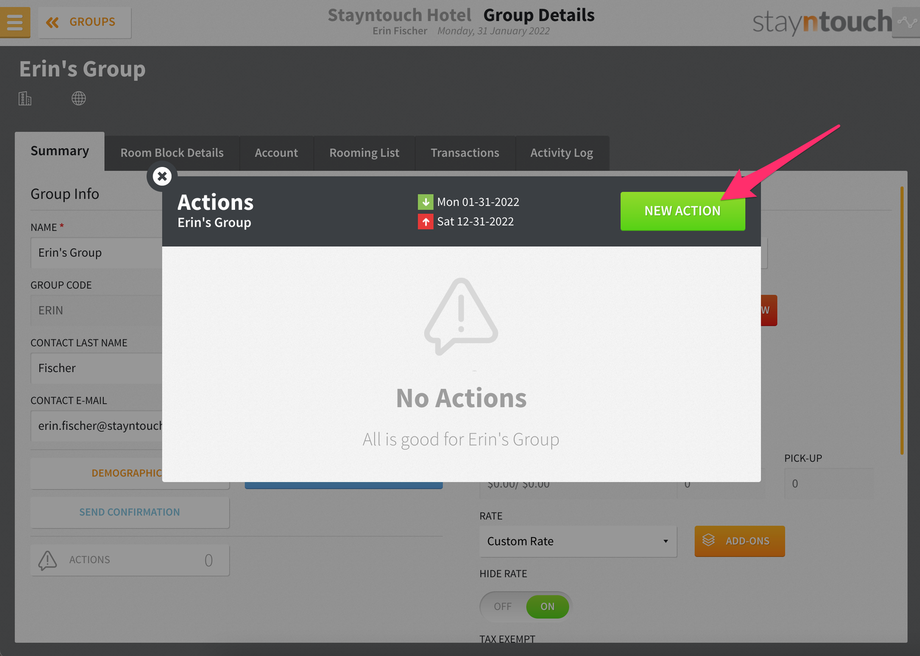Go back to Groups list
This screenshot has height=656, width=920.
coord(84,22)
